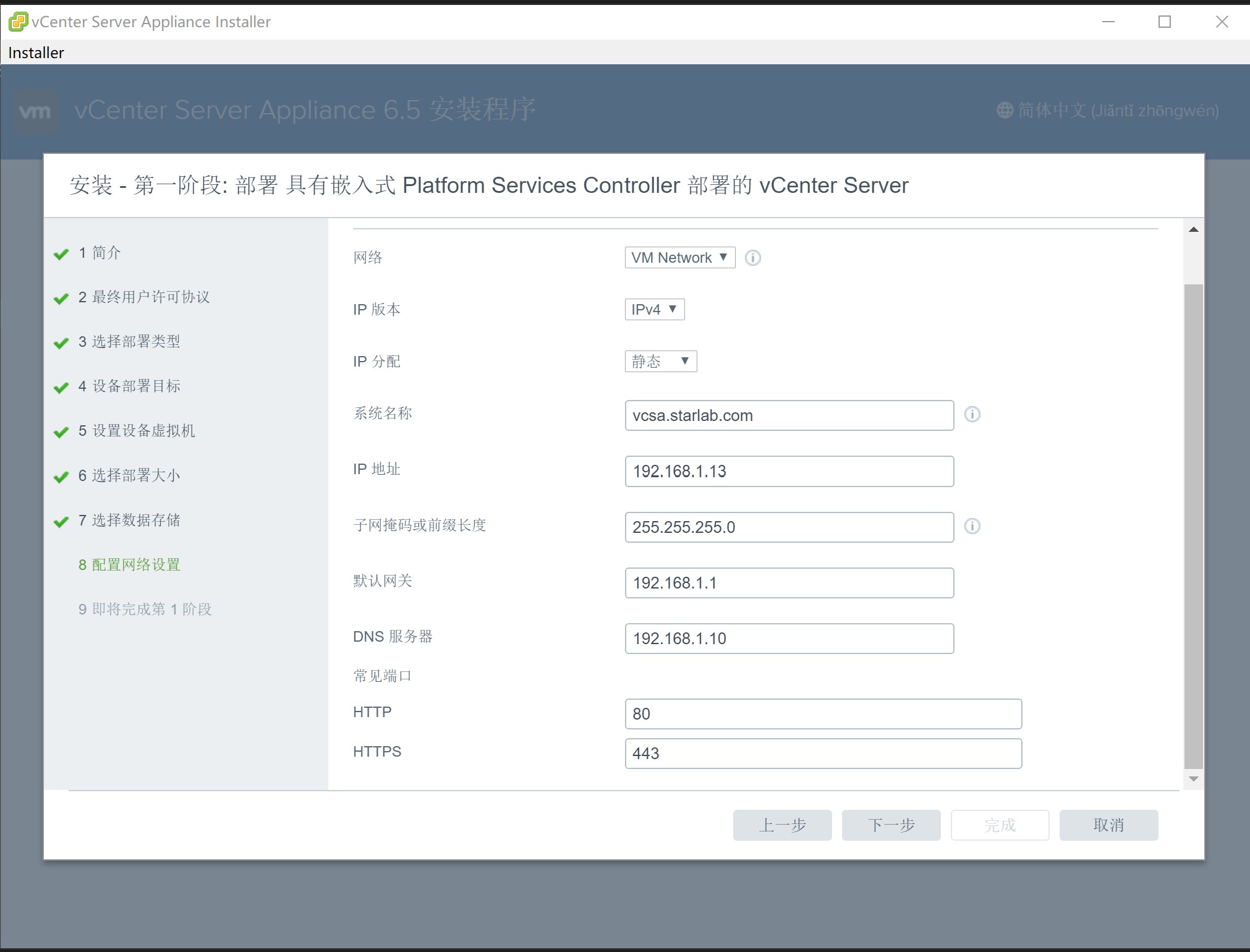Click the HTTPS port field 443

(823, 754)
